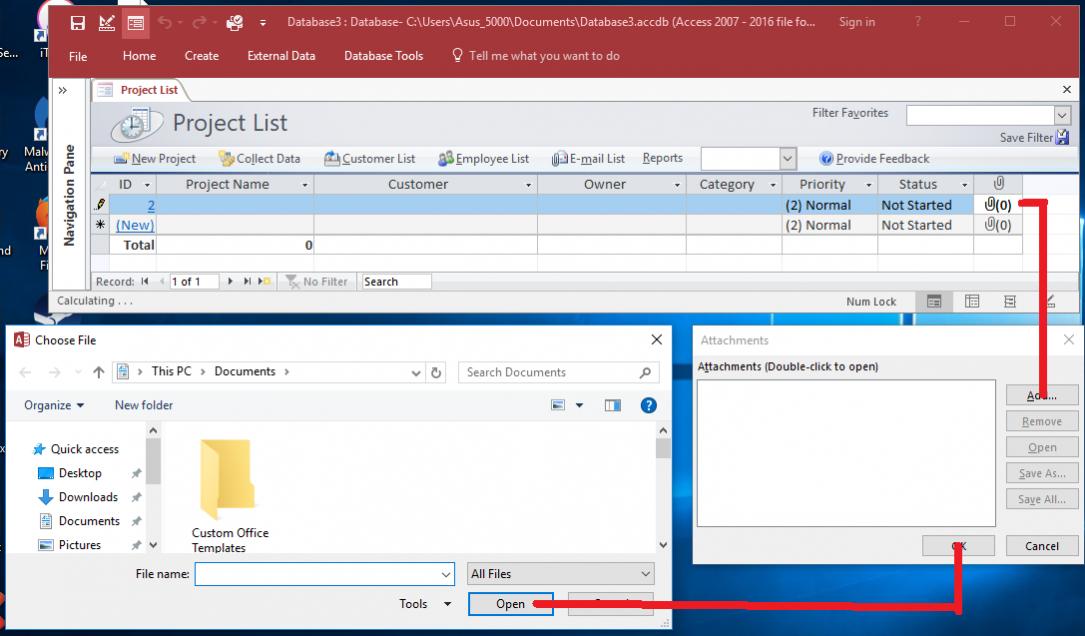The height and width of the screenshot is (636, 1085).
Task: Switch to Layout View status bar icon
Action: tap(1010, 302)
